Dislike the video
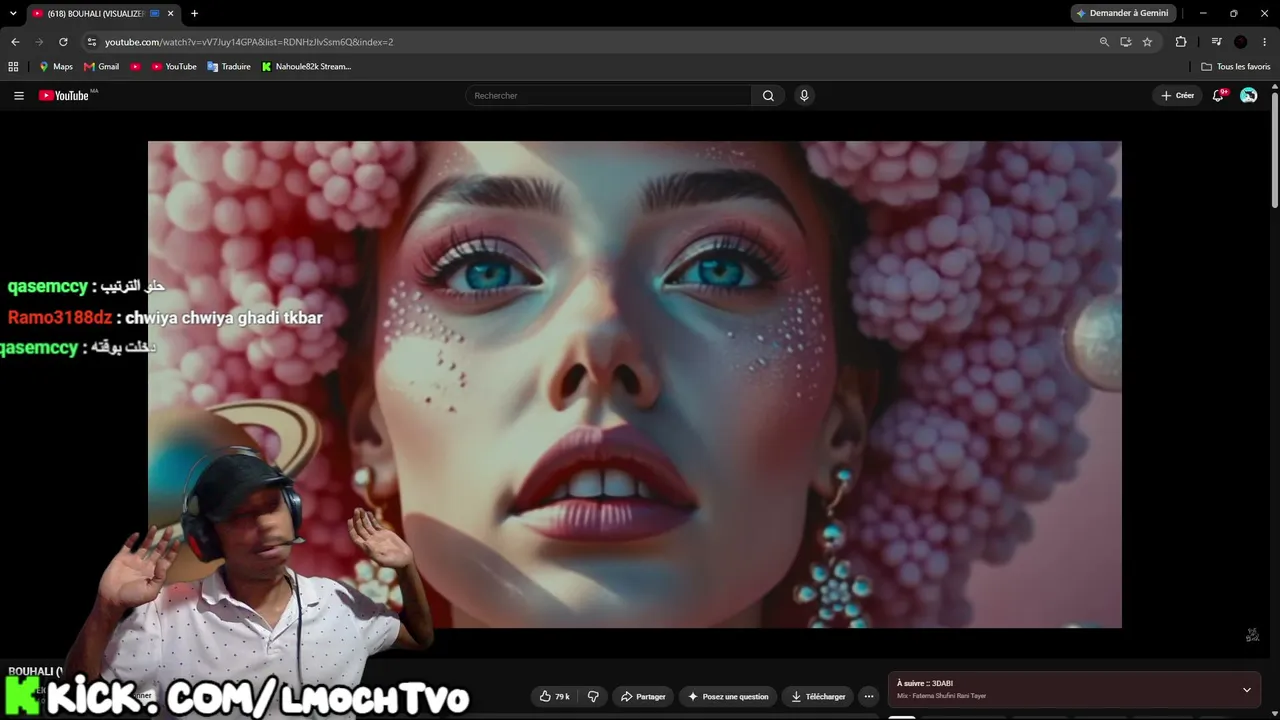This screenshot has width=1280, height=720. pyautogui.click(x=593, y=696)
